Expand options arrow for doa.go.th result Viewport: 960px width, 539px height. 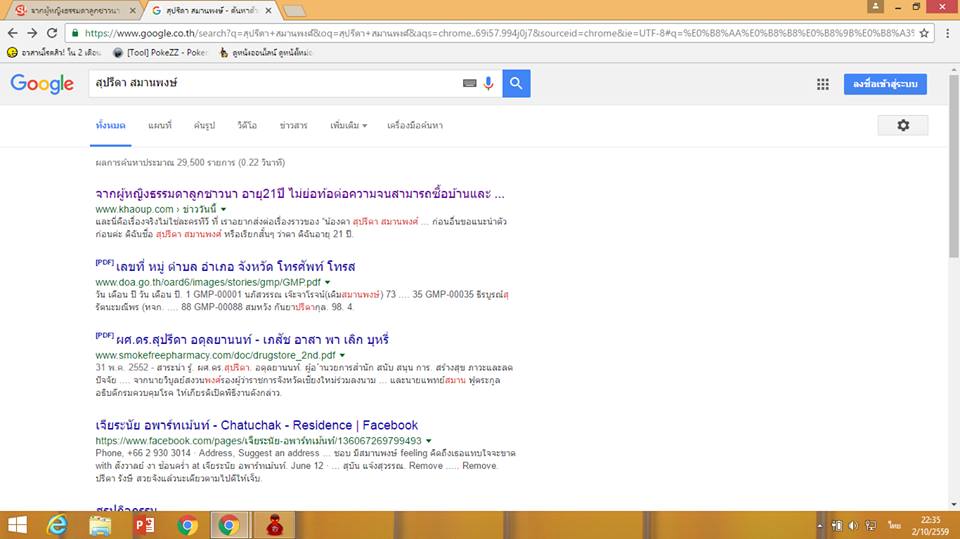click(x=328, y=282)
